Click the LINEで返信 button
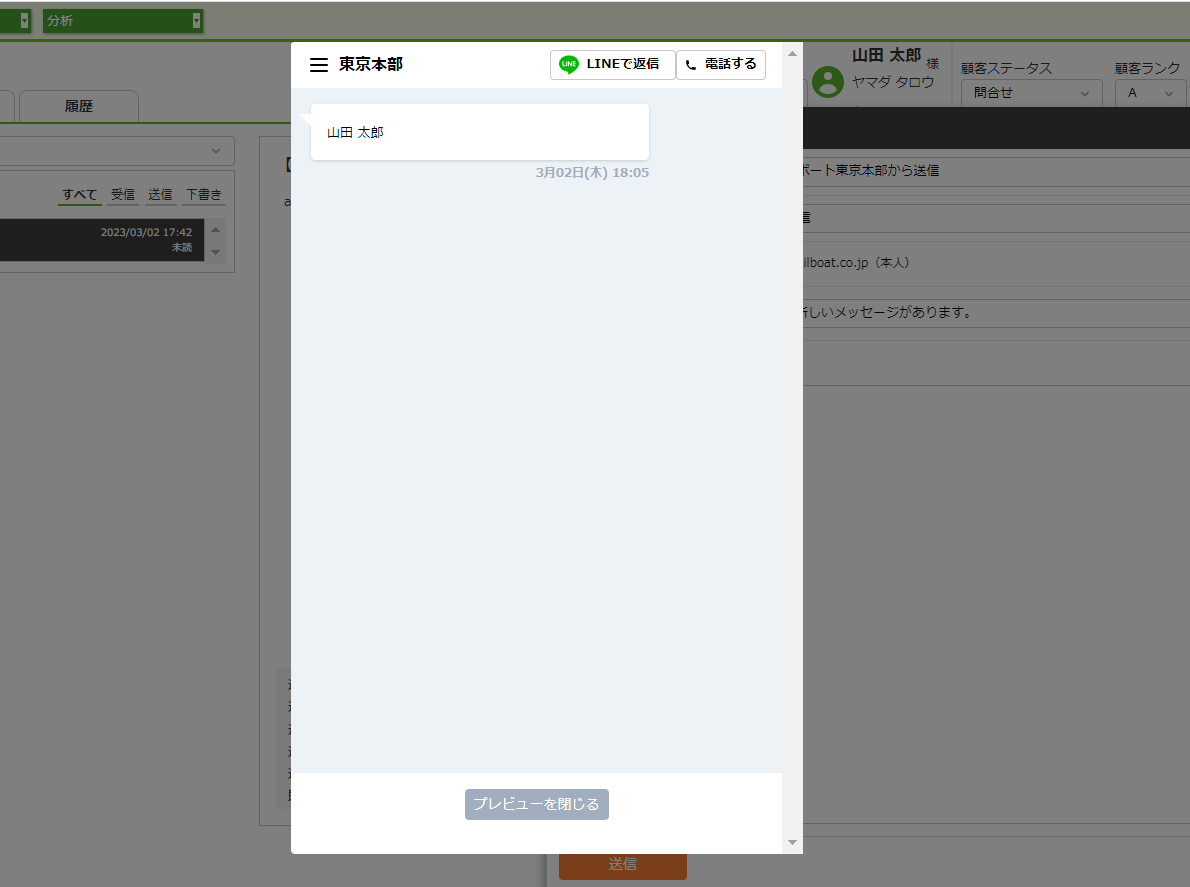 click(x=612, y=64)
